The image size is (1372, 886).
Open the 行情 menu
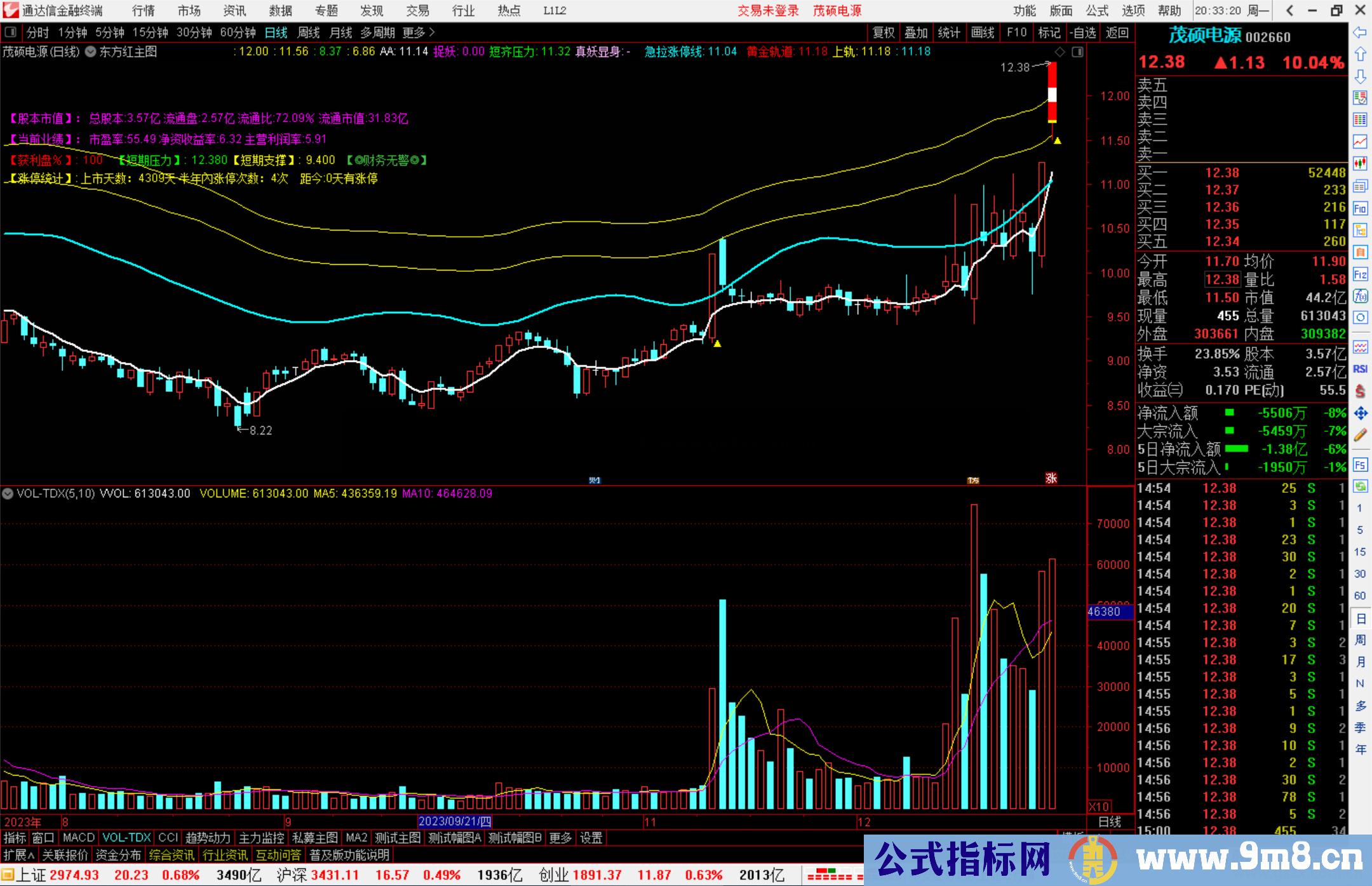[143, 11]
